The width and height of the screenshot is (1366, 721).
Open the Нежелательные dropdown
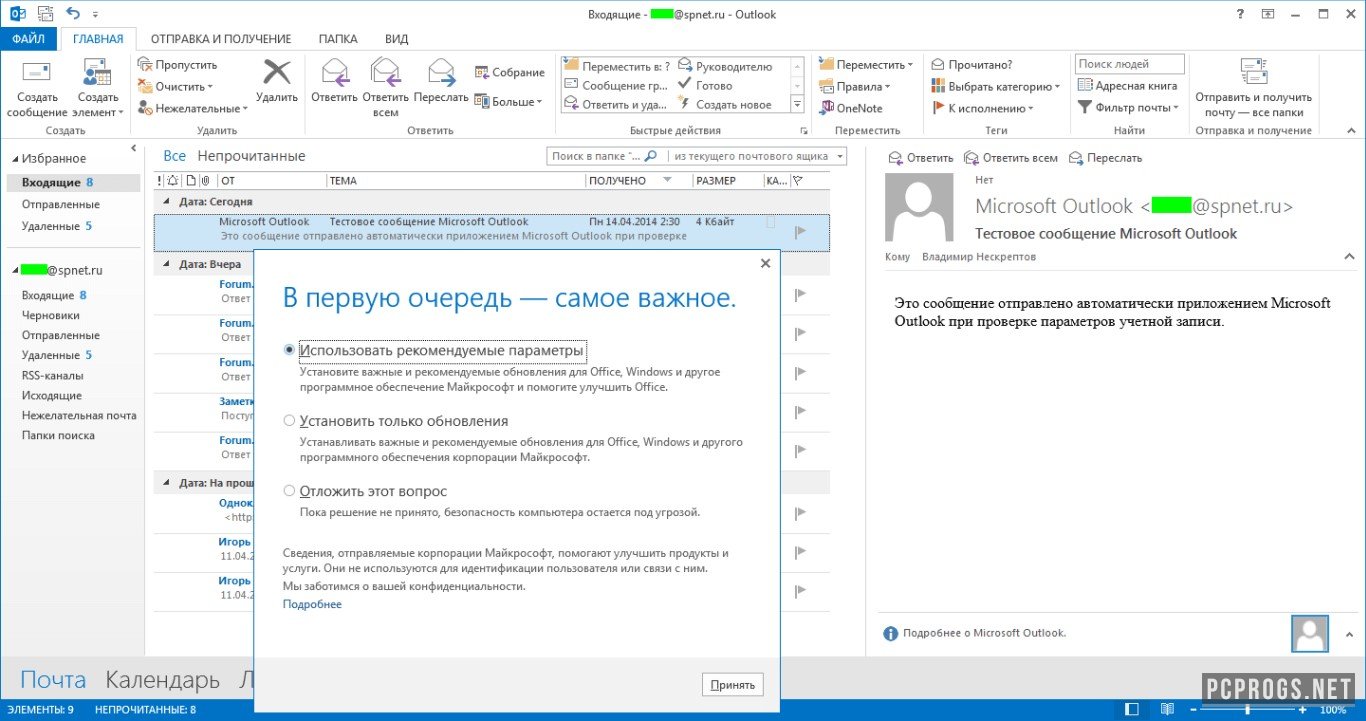pos(193,108)
